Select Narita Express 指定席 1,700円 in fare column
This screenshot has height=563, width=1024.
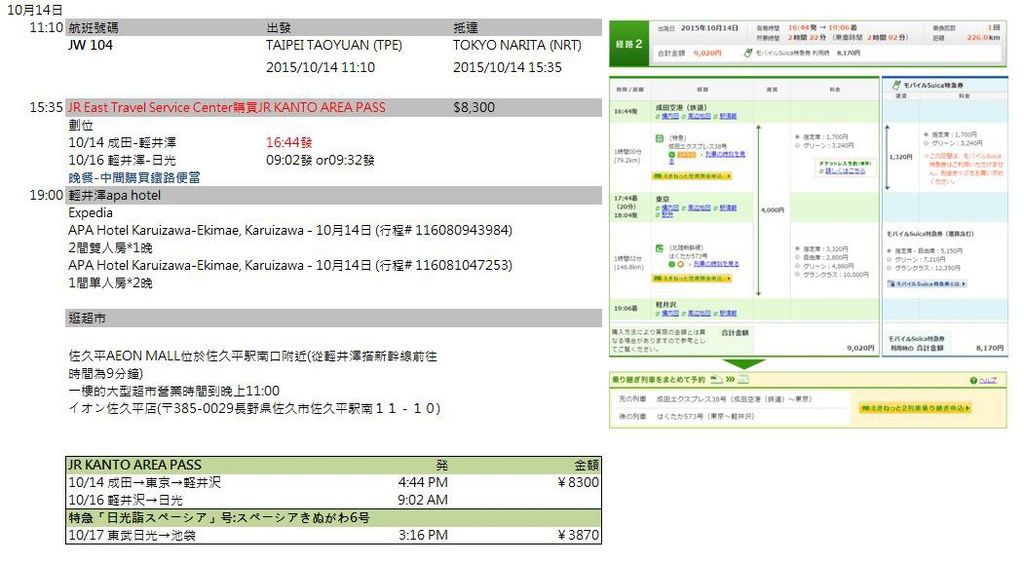797,137
